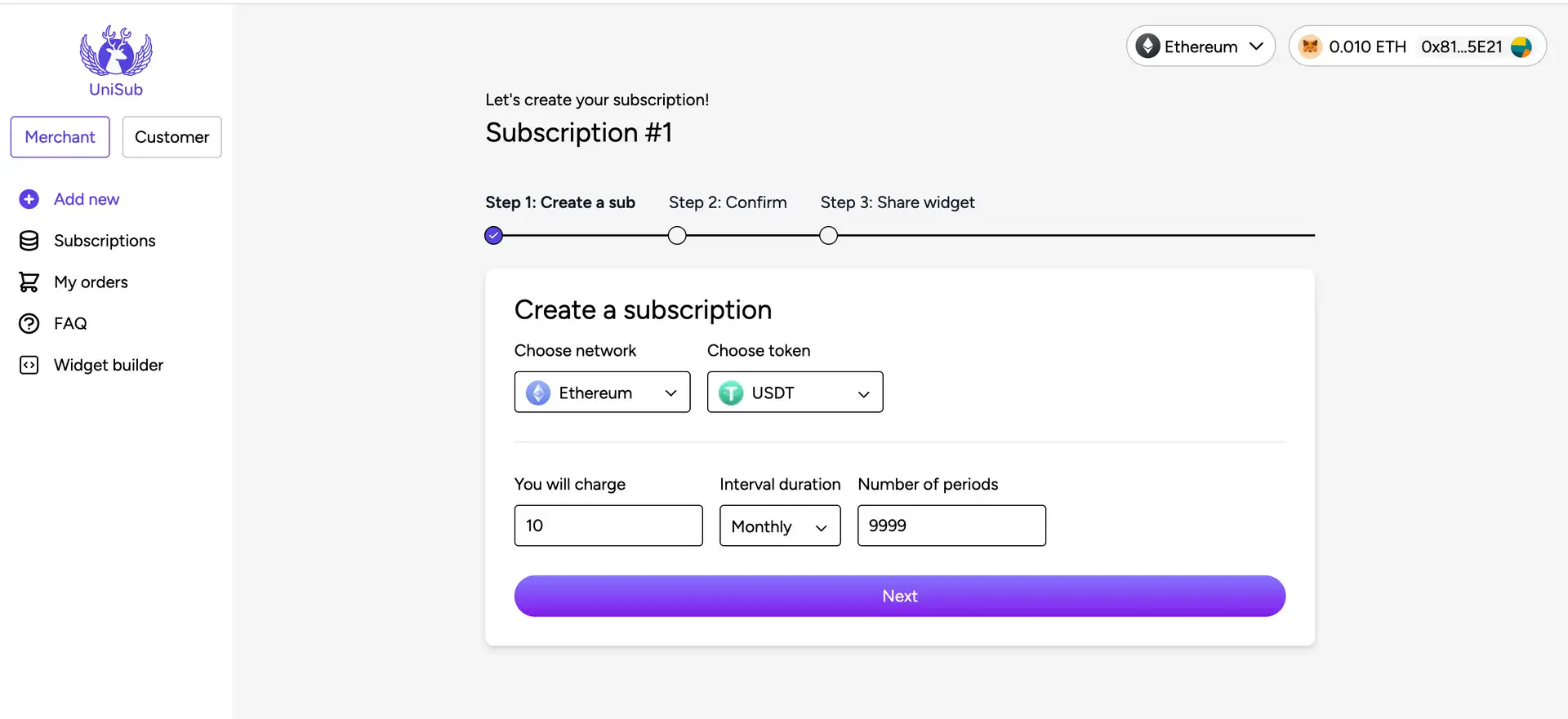Open the USDT token dropdown
The width and height of the screenshot is (1568, 719).
coord(795,393)
